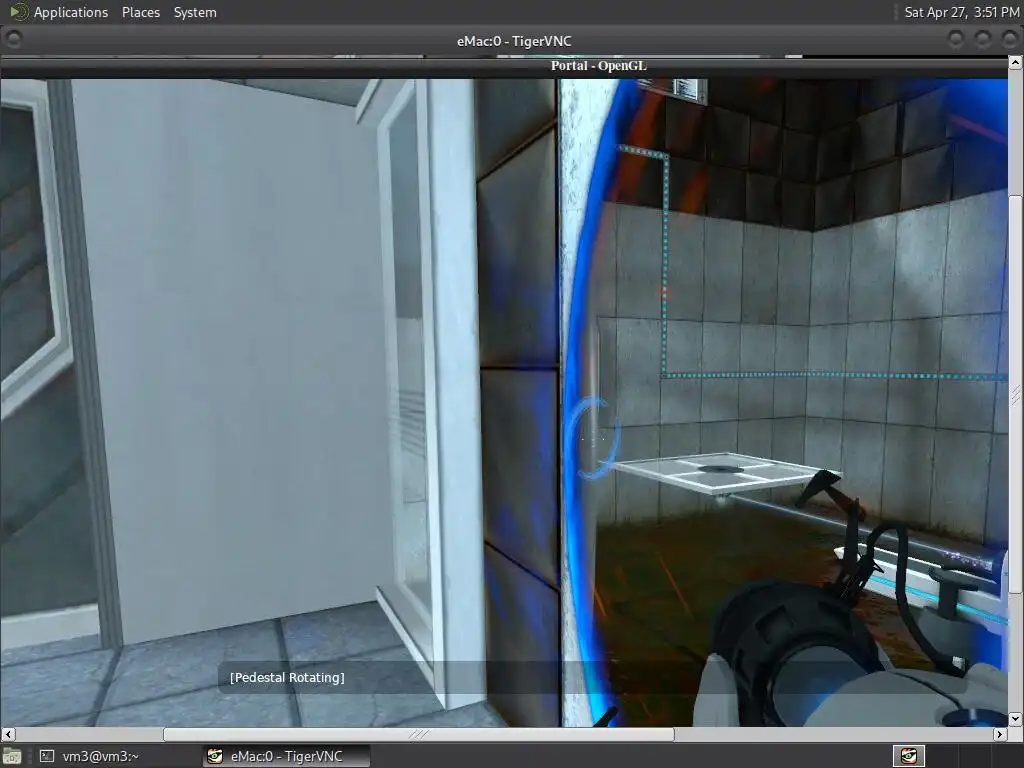Maximize the TigerVNC window
1024x768 pixels.
(x=982, y=40)
